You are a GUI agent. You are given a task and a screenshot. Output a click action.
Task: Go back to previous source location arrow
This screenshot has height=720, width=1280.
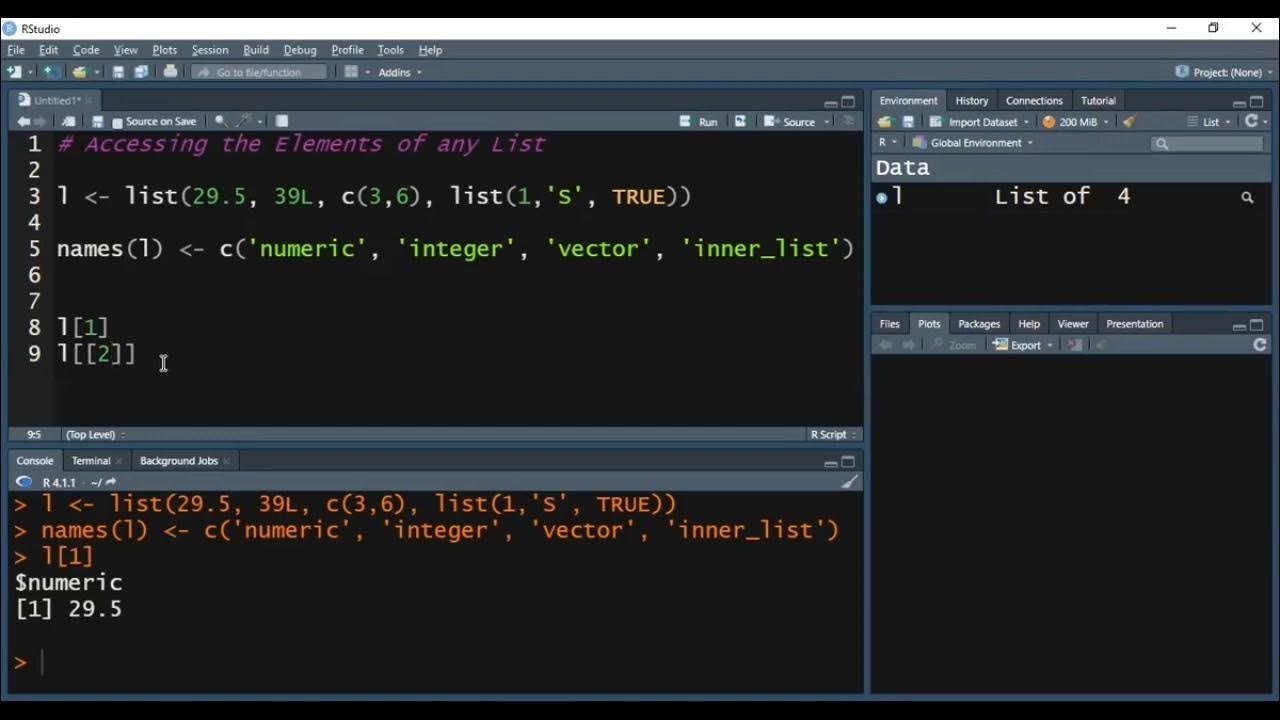click(x=23, y=122)
